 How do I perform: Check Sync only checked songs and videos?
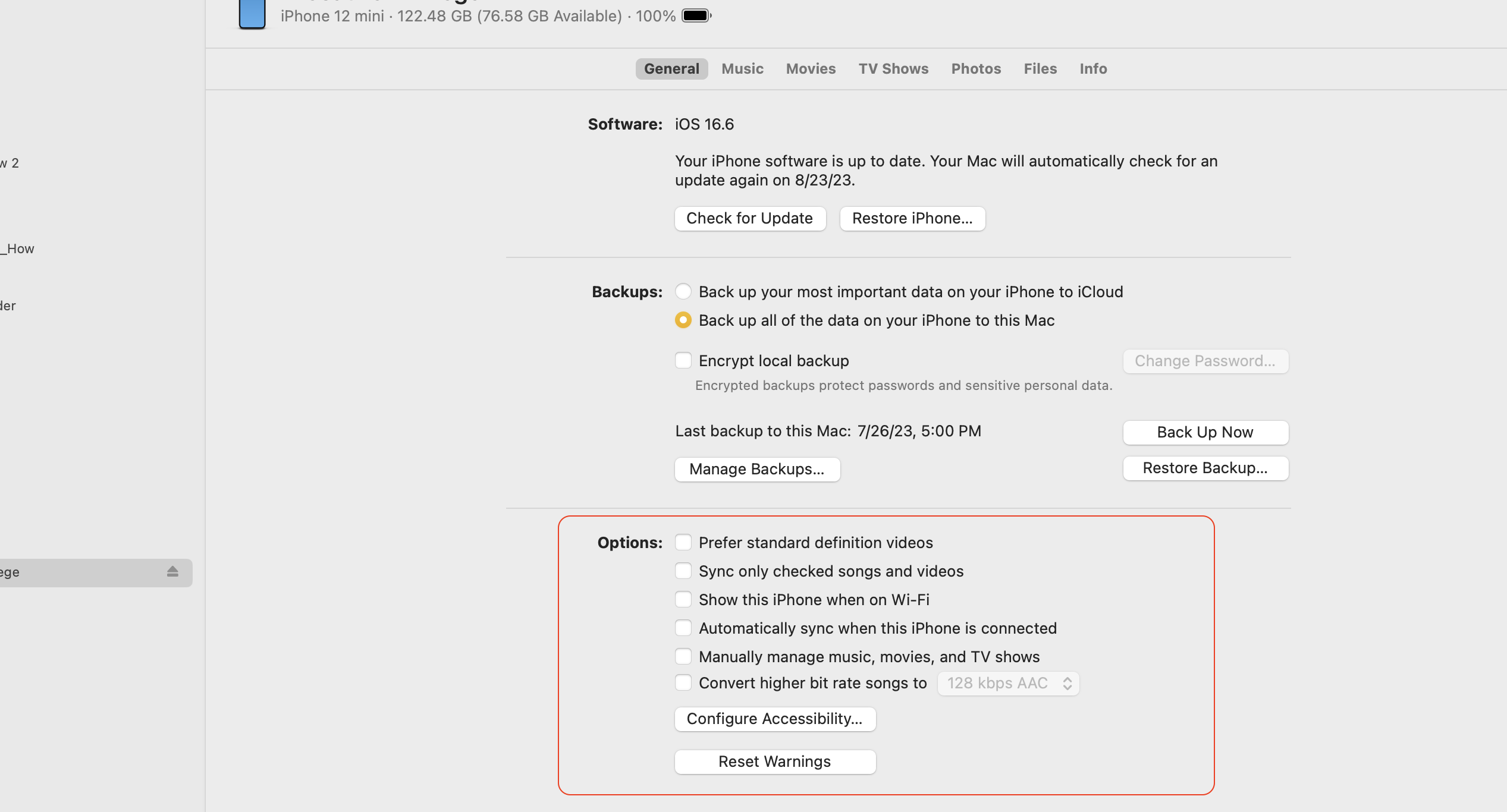click(683, 571)
